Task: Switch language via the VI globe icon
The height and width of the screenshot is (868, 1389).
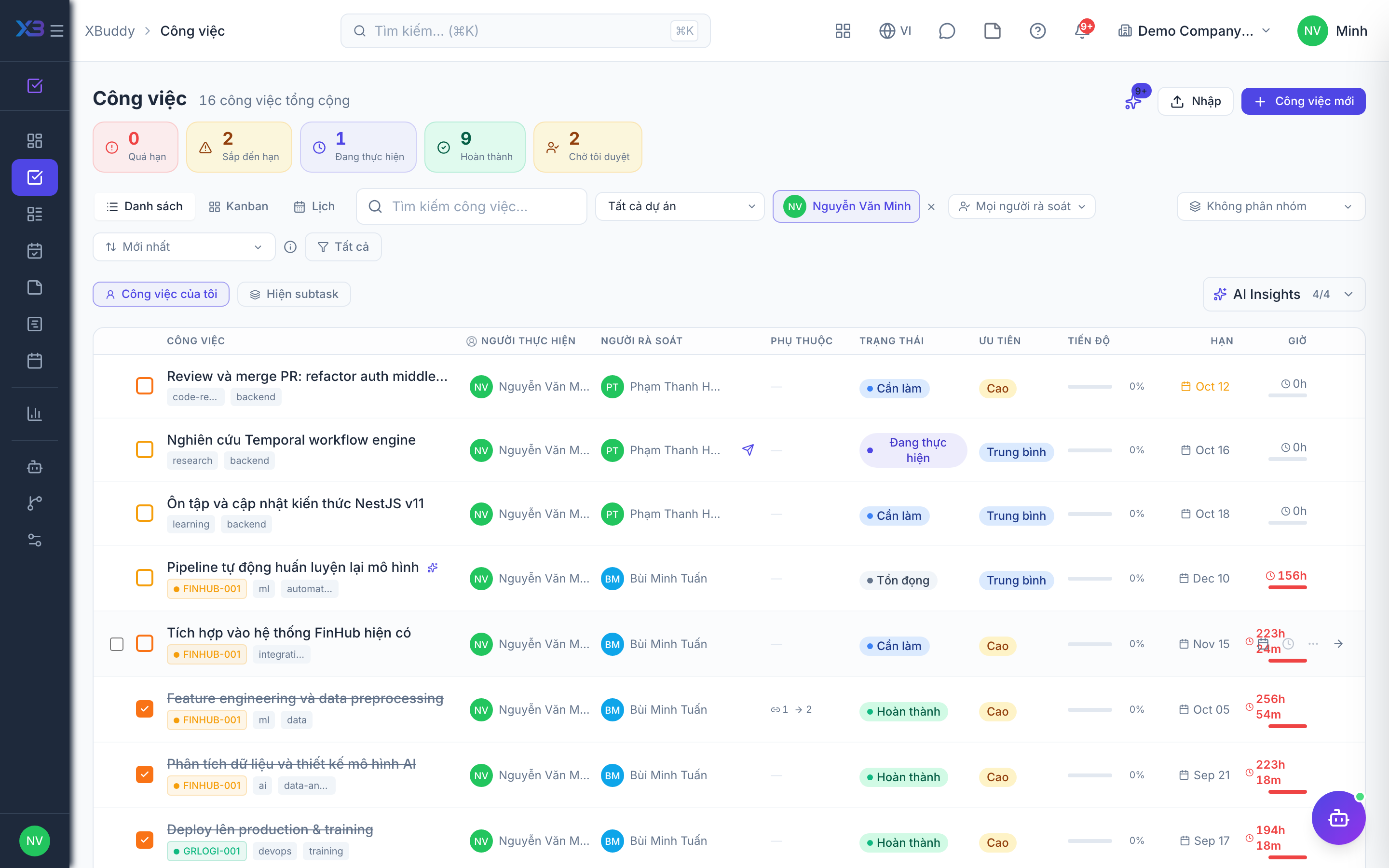Action: (x=895, y=30)
